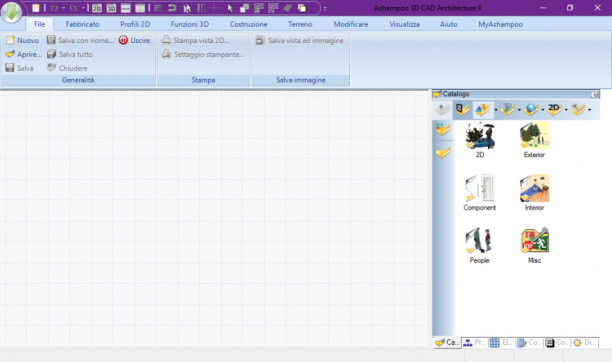Open the Fabbricato ribbon tab
Screen dimensions: 612x362
[82, 24]
